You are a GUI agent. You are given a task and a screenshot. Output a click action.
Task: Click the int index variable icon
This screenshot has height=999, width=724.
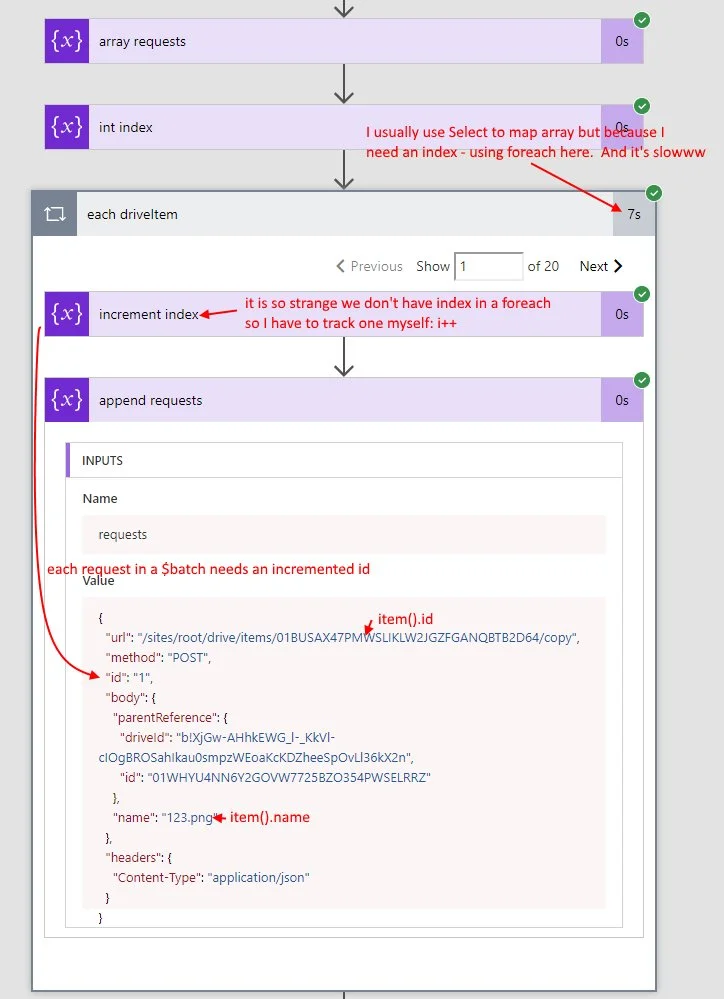[x=67, y=128]
